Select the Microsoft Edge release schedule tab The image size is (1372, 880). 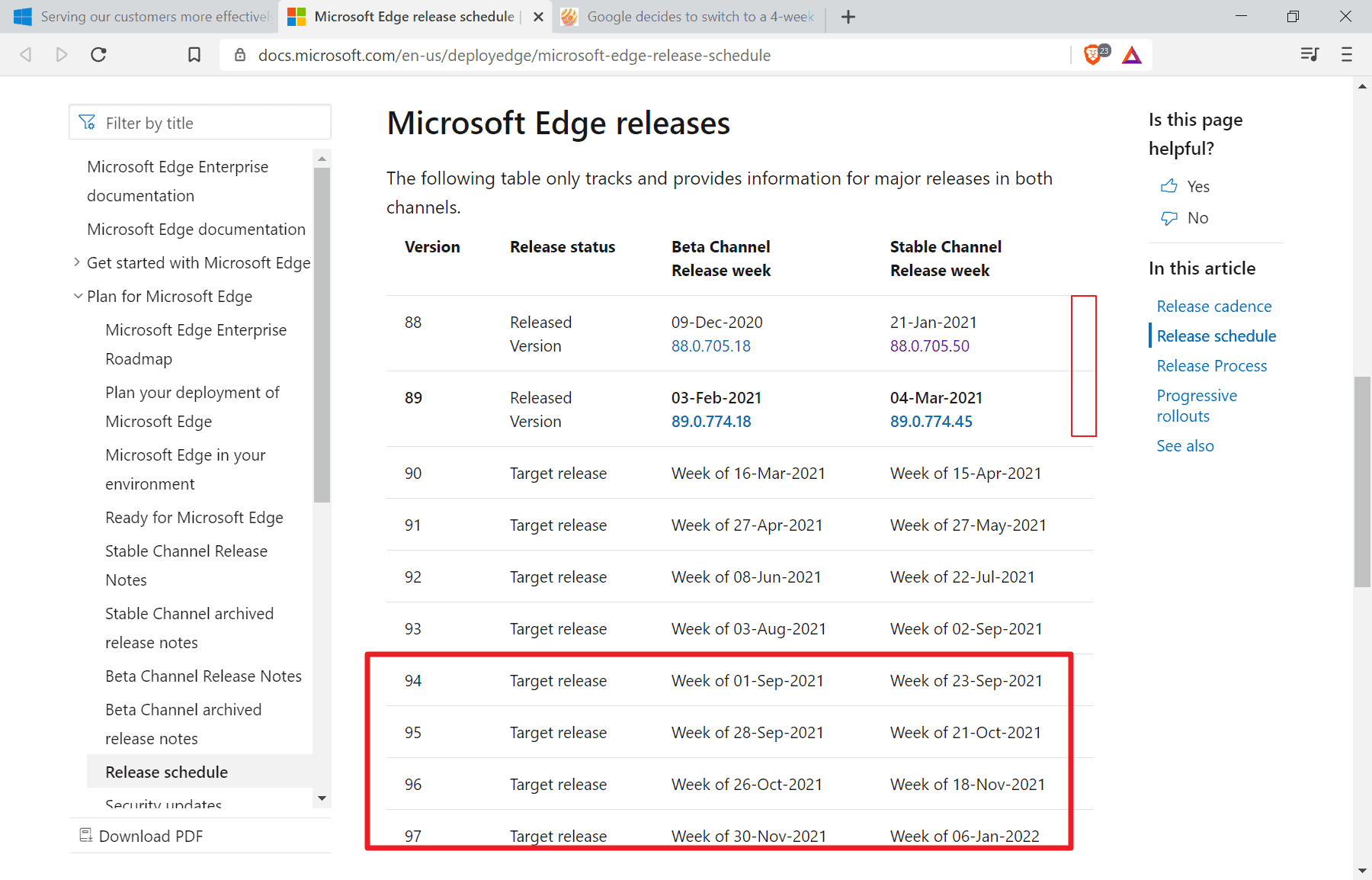coord(414,17)
